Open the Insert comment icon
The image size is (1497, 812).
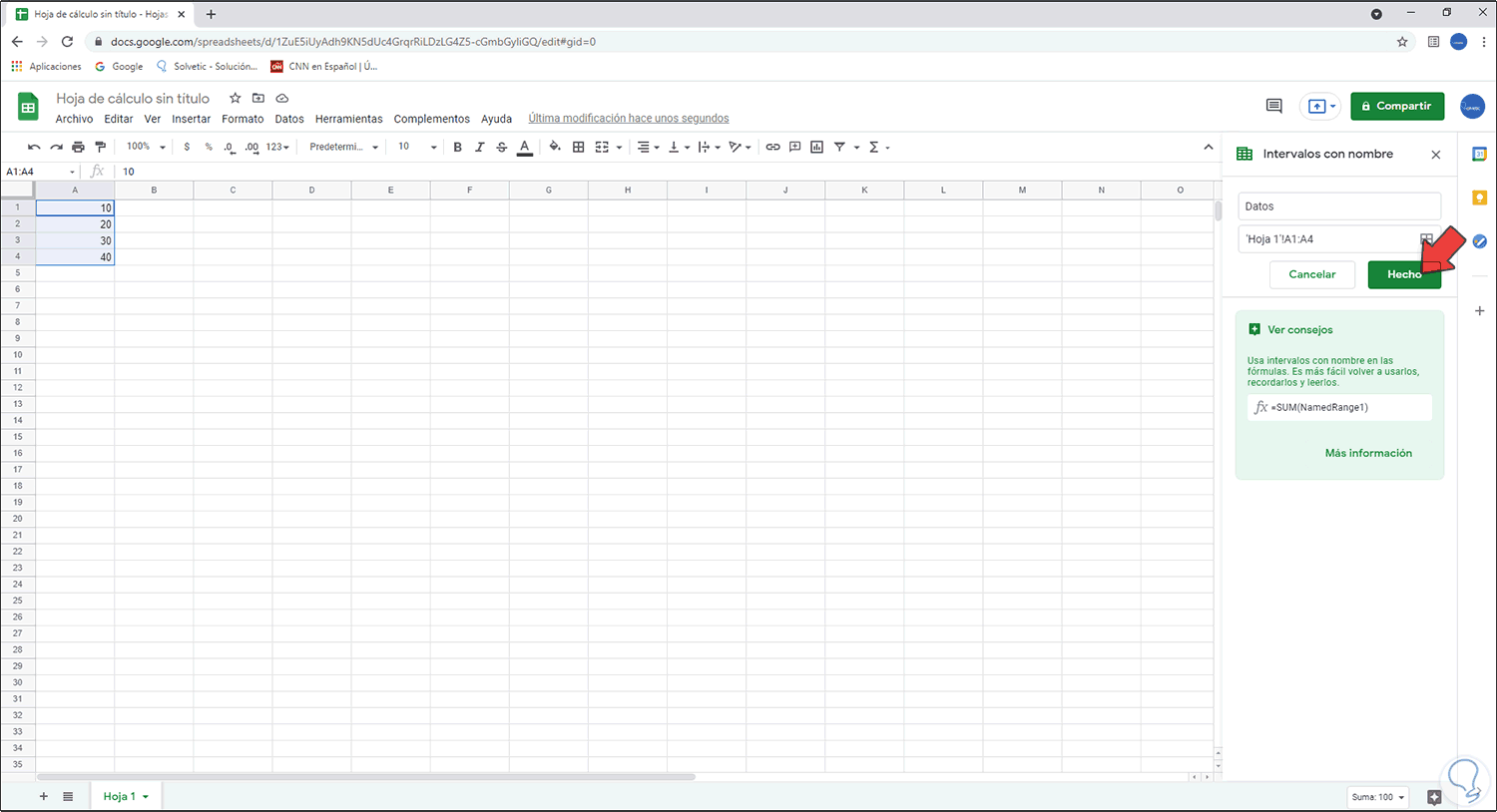[x=794, y=147]
